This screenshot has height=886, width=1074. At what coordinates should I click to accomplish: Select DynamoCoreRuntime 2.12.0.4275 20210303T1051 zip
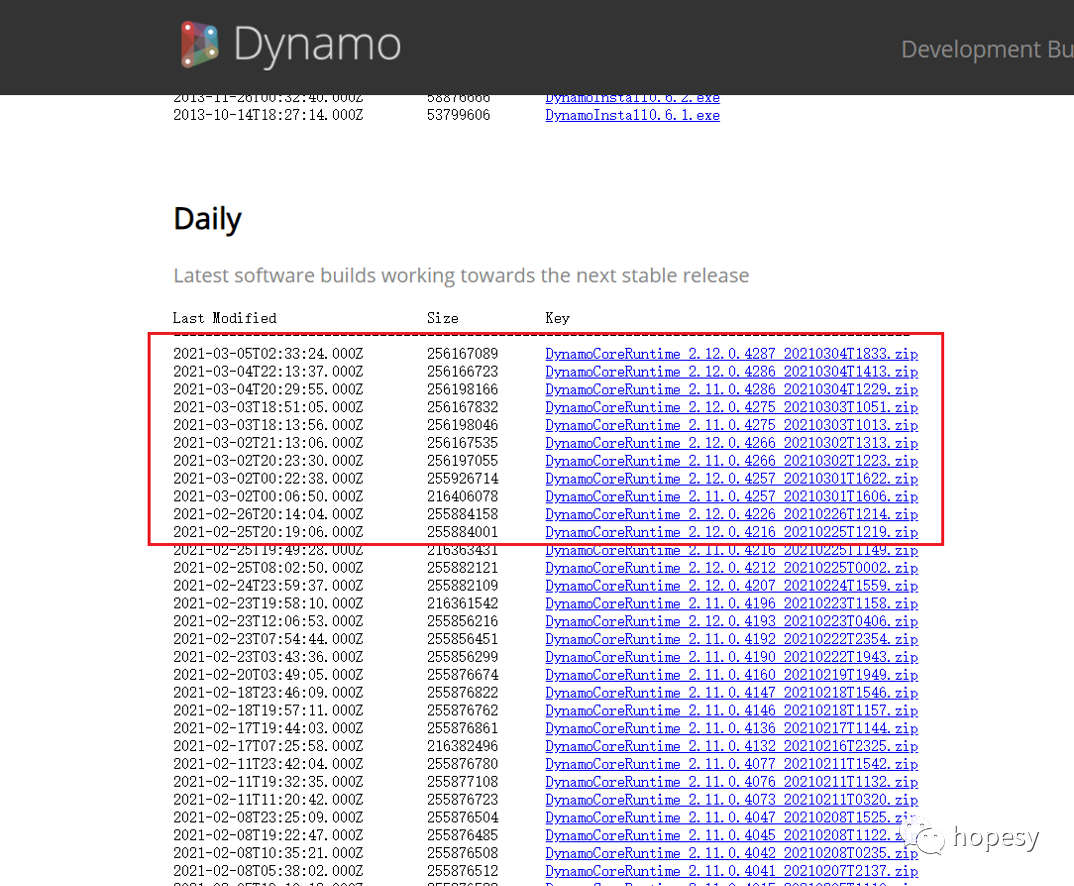(731, 407)
